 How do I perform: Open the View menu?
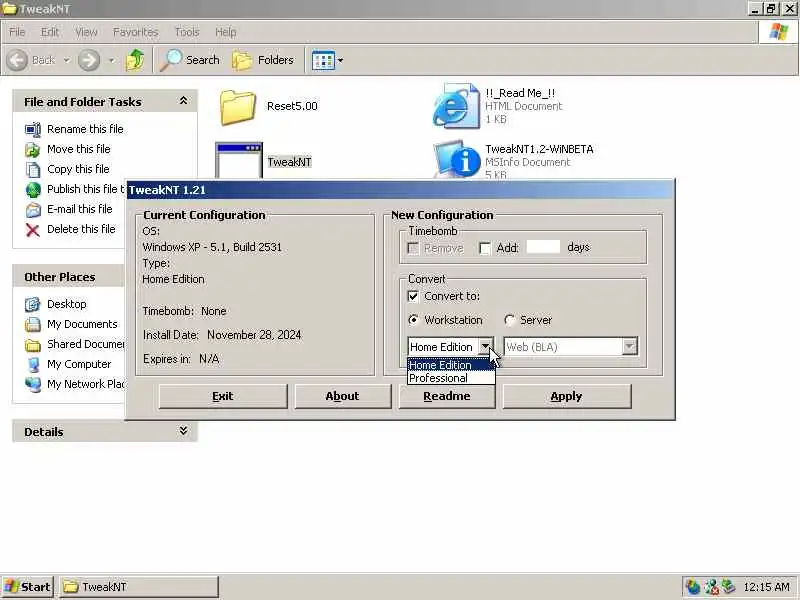86,32
